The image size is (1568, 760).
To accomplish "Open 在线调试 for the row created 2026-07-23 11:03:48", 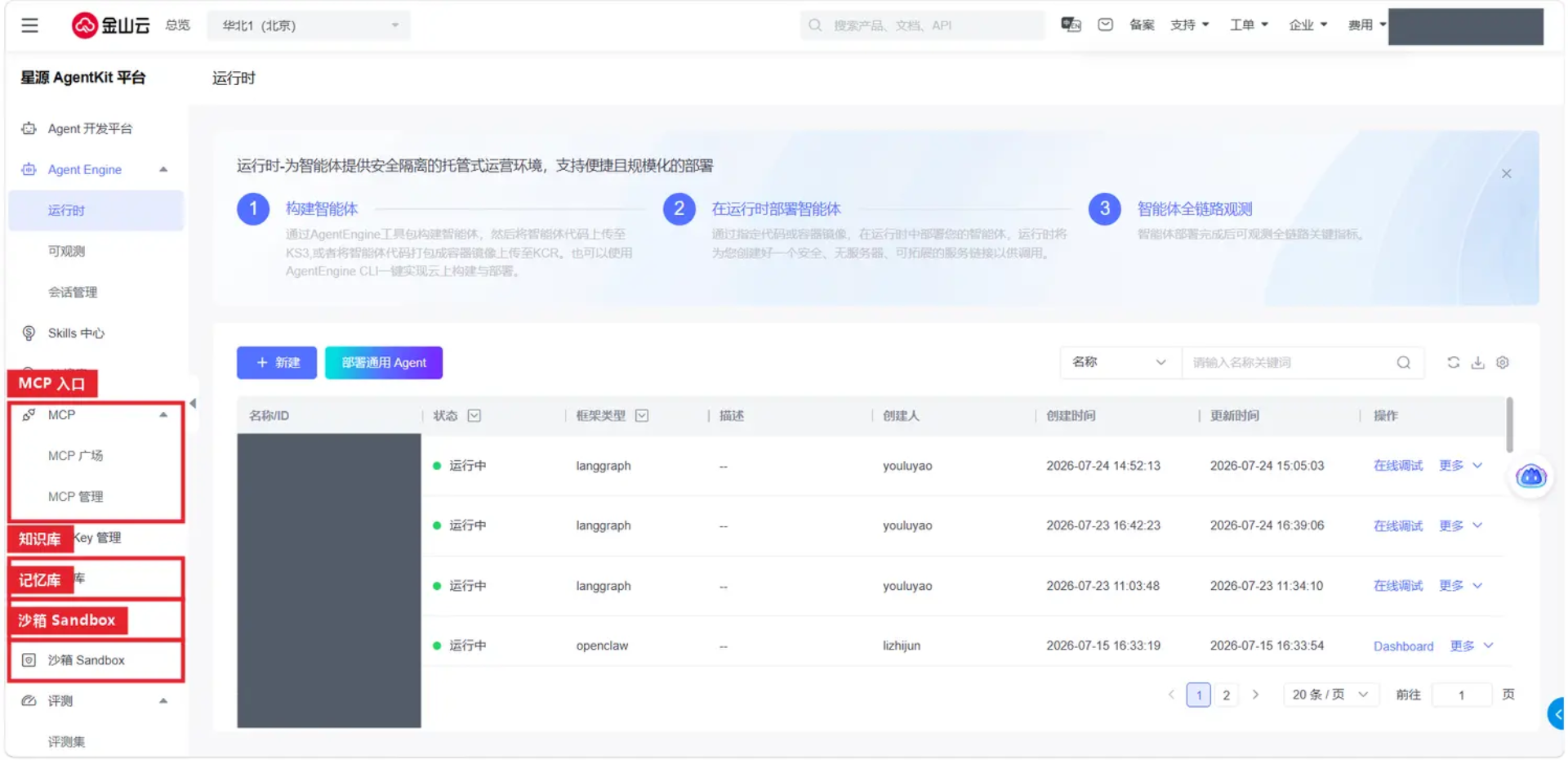I will (x=1398, y=586).
